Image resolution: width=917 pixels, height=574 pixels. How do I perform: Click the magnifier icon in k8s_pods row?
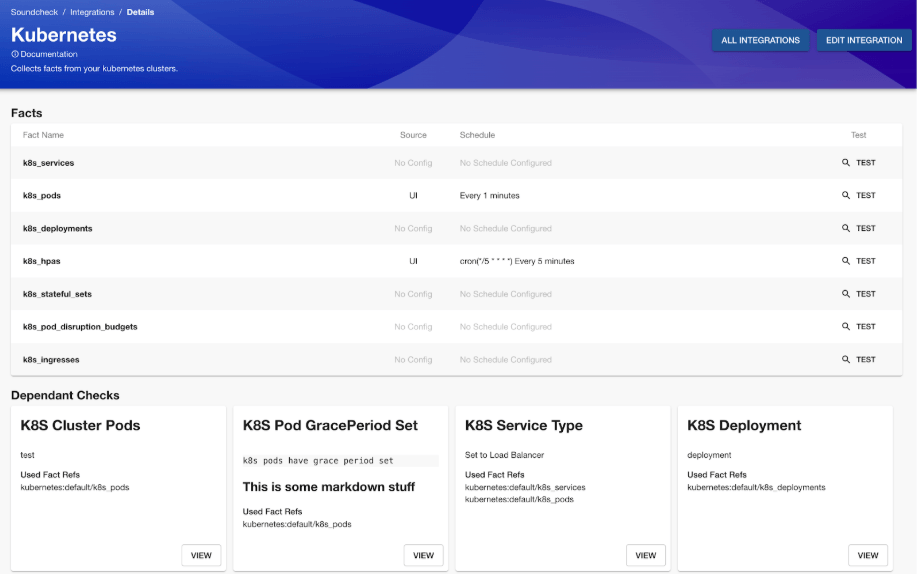point(846,195)
